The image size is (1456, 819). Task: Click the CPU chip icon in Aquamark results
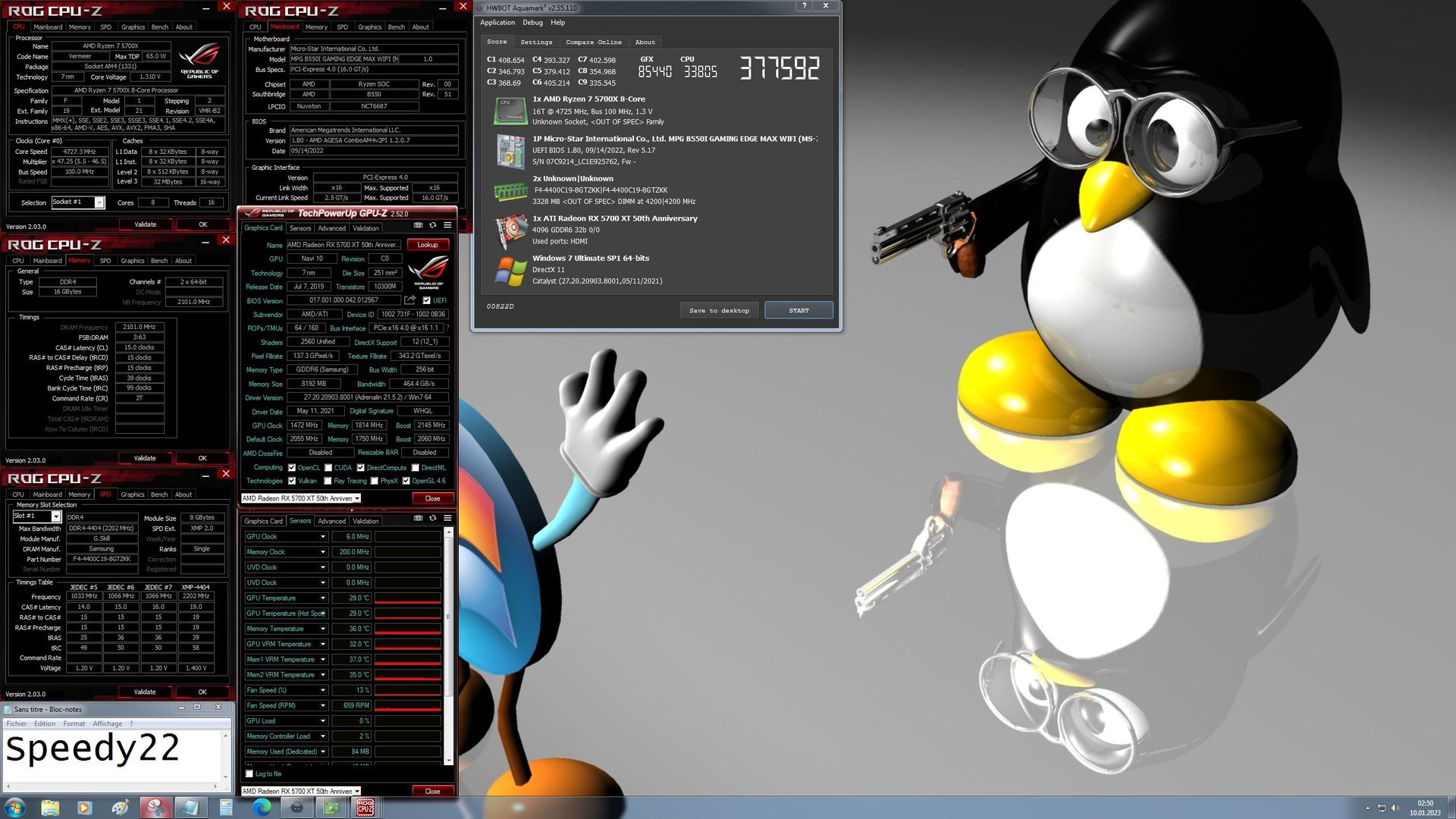[510, 111]
